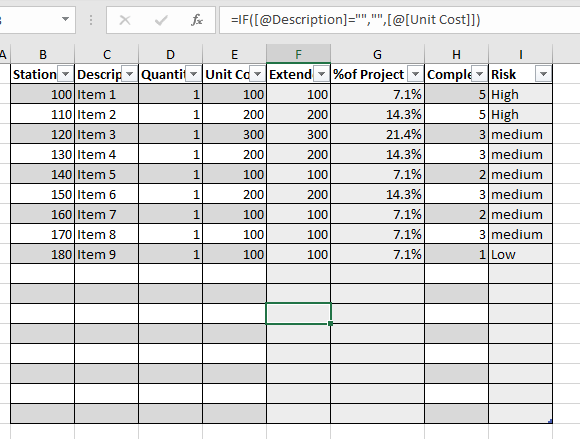Image resolution: width=580 pixels, height=439 pixels.
Task: Open the Risk column filter dropdown
Action: coord(543,74)
